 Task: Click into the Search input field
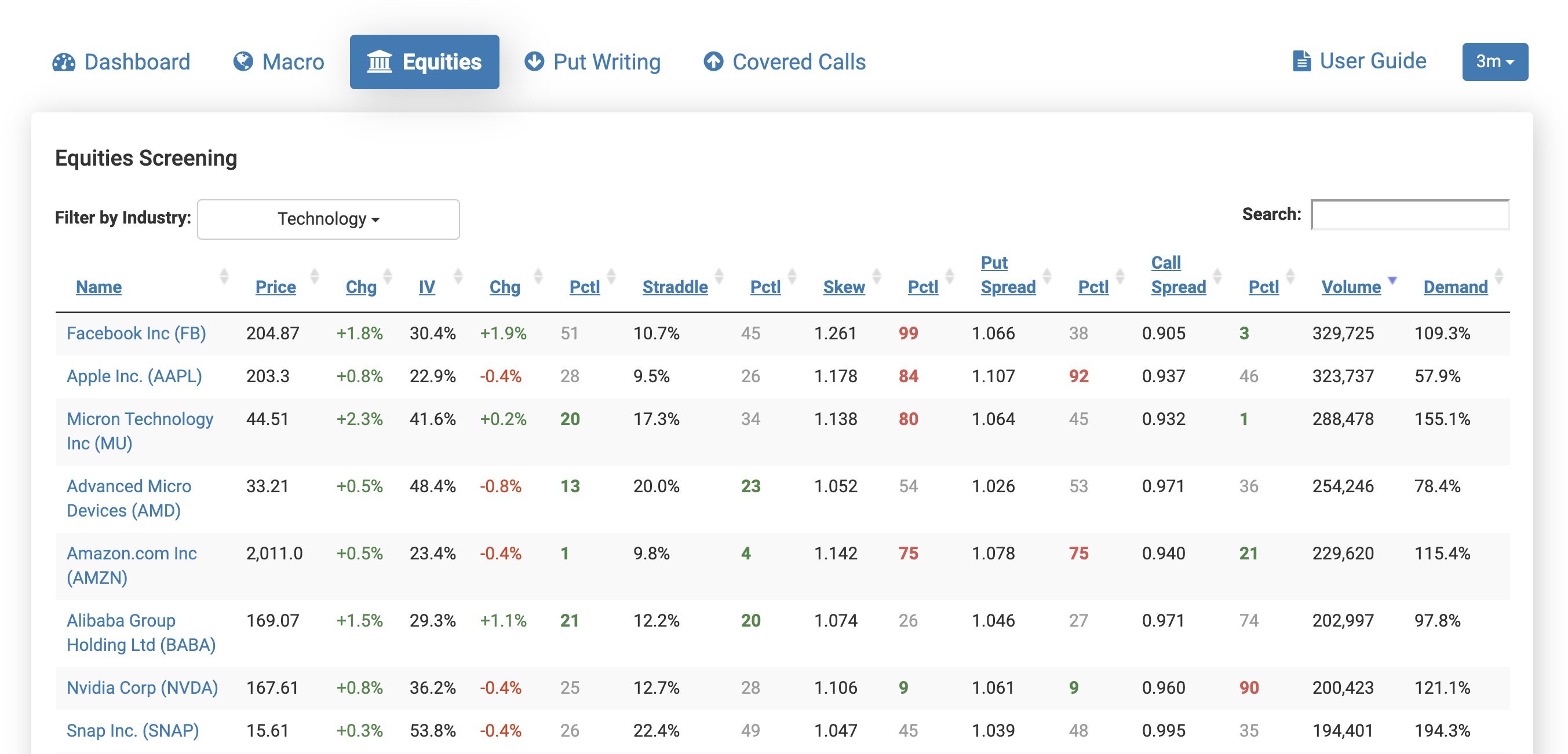pos(1410,215)
